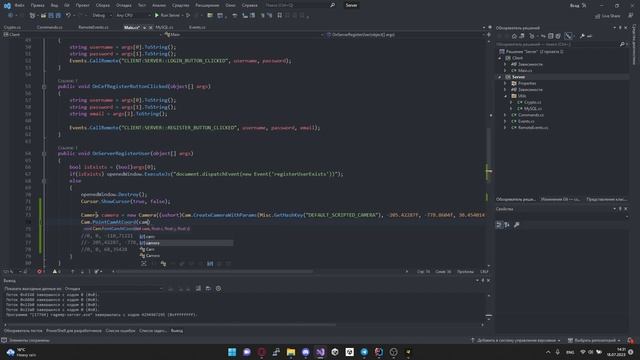This screenshot has height=360, width=640.
Task: Open PowerShell для разработчиков tab
Action: coord(74,331)
